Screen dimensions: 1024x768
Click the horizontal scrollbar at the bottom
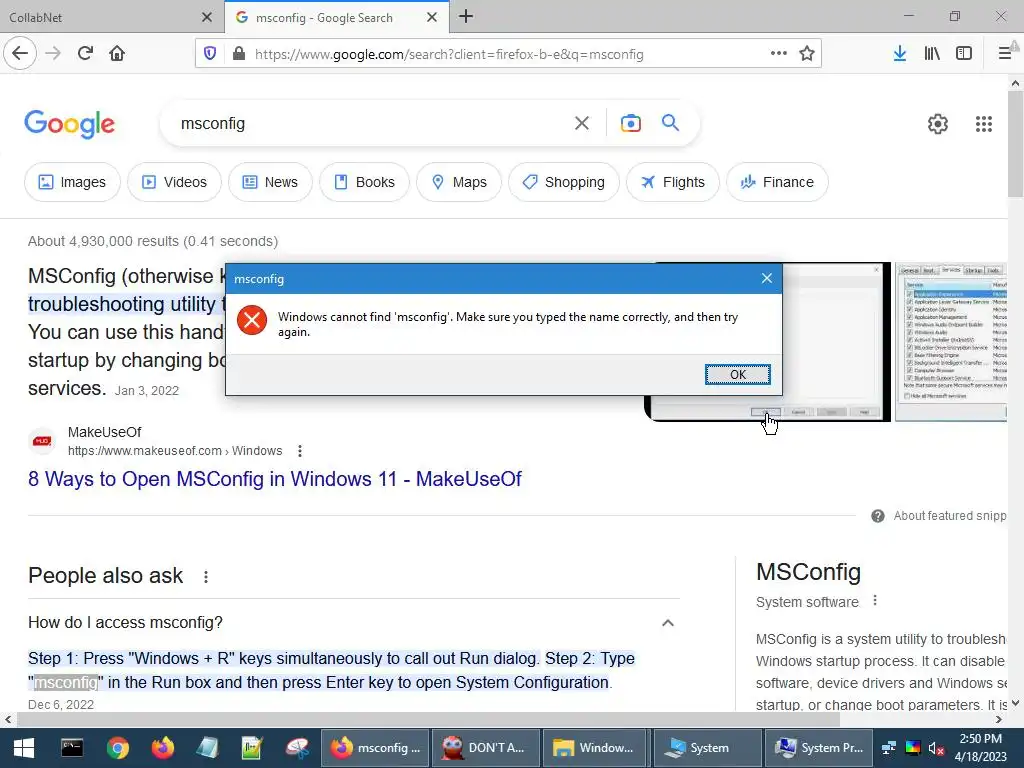tap(428, 719)
